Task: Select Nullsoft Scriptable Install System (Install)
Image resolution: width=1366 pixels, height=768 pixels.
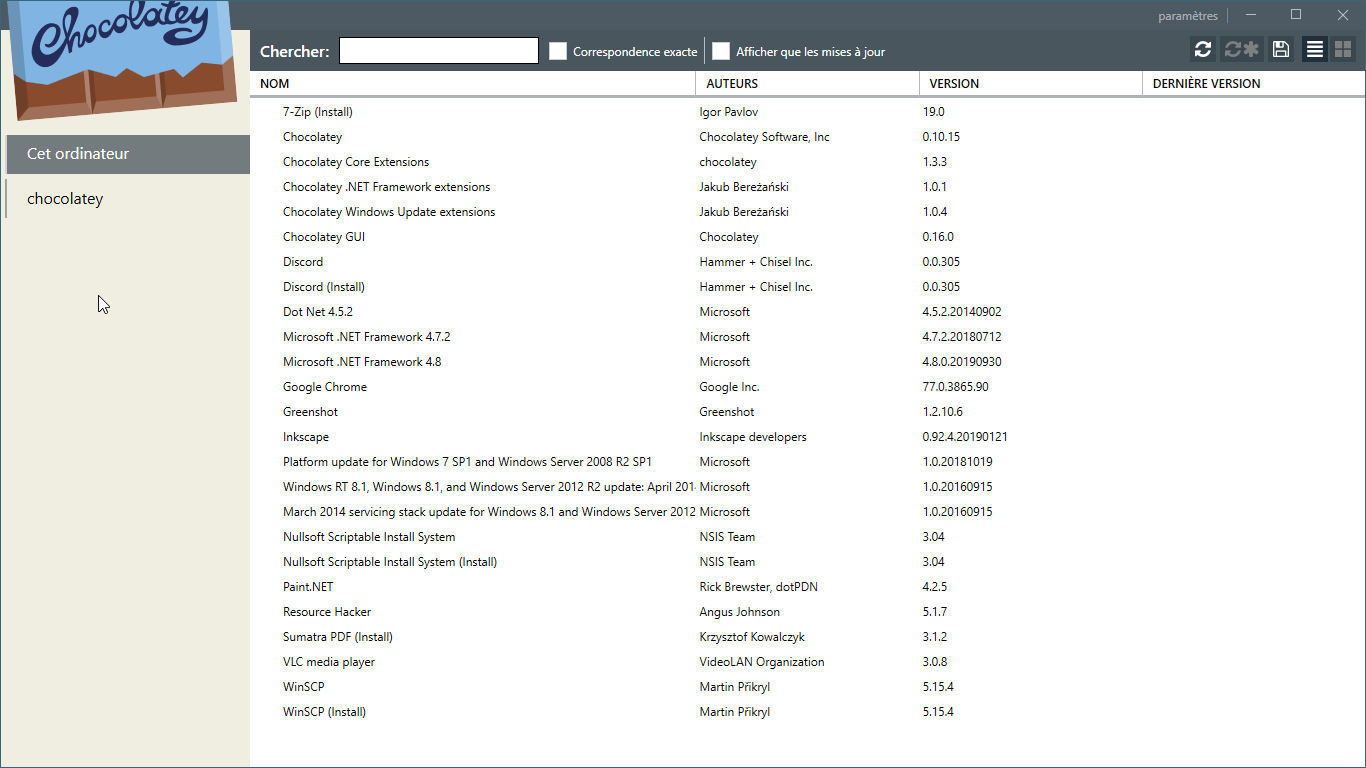Action: tap(808, 562)
